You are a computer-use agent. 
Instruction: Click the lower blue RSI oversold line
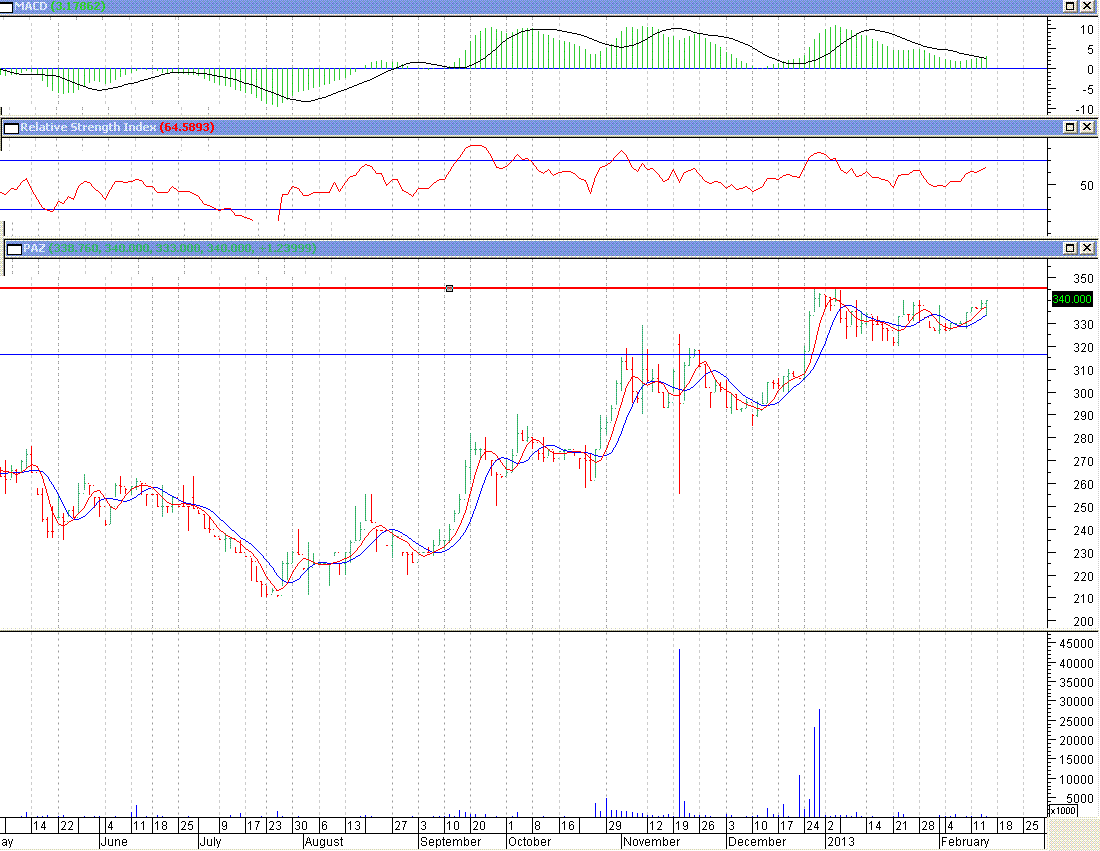523,209
